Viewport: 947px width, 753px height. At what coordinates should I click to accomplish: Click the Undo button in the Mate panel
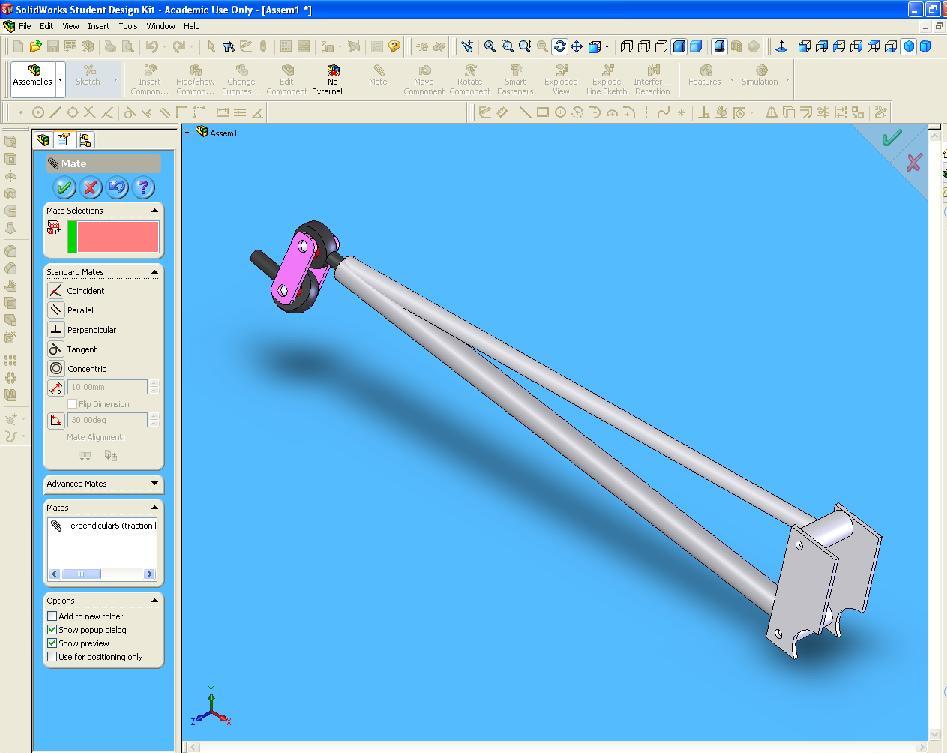pyautogui.click(x=117, y=187)
